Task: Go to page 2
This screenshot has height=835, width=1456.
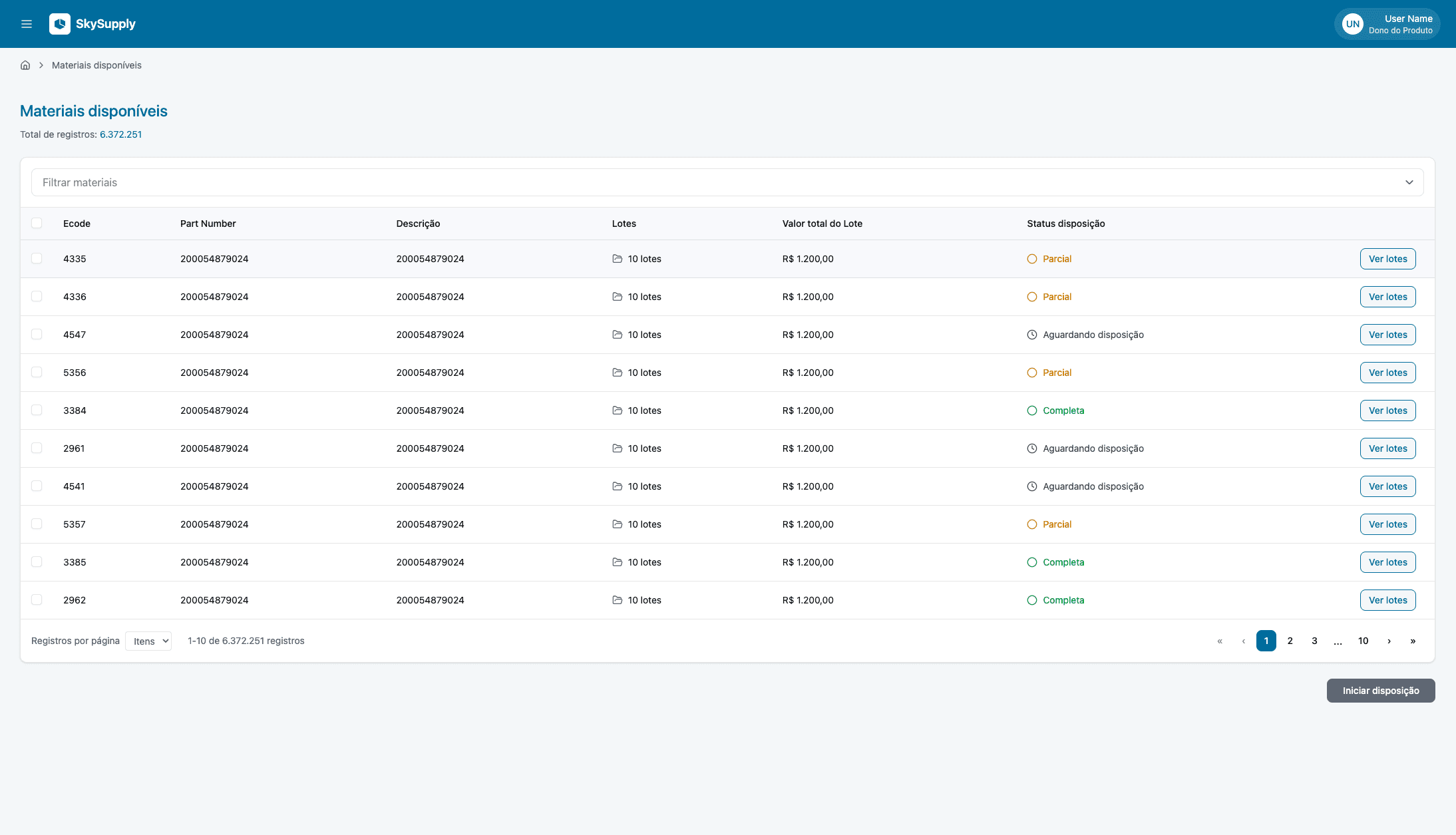Action: pyautogui.click(x=1290, y=641)
